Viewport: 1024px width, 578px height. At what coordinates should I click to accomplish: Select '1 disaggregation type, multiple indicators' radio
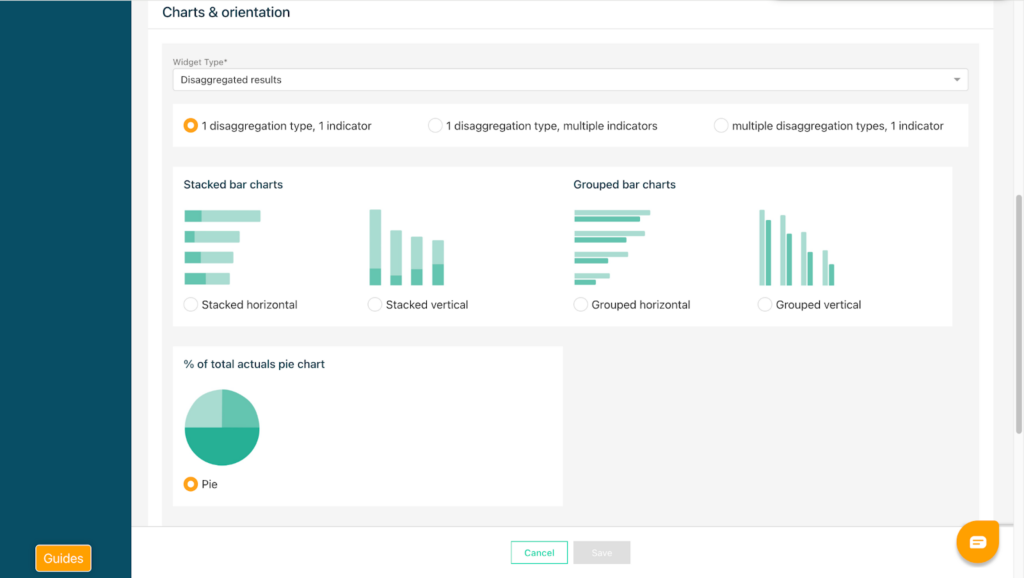coord(435,126)
